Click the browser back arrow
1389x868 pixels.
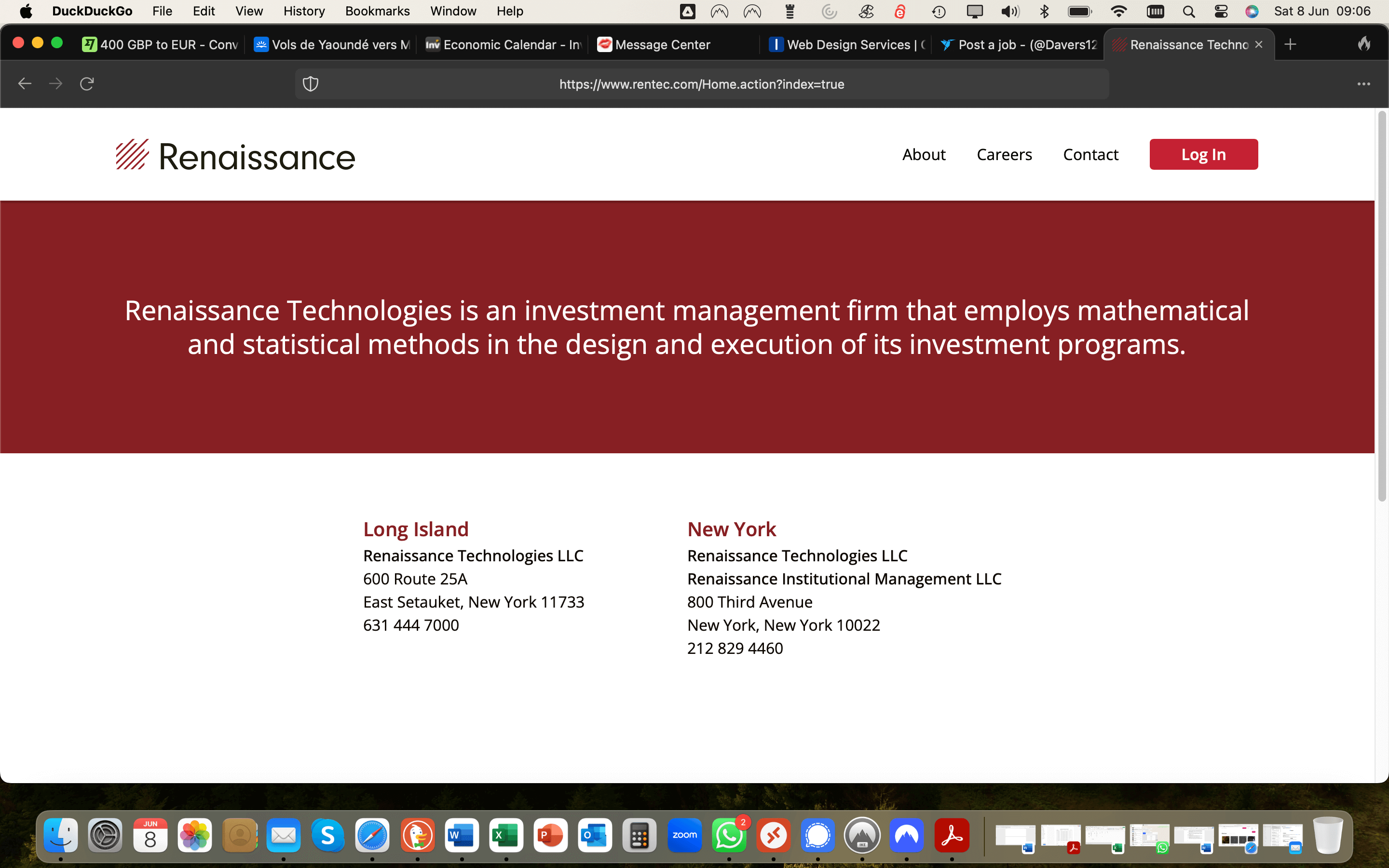(x=25, y=84)
